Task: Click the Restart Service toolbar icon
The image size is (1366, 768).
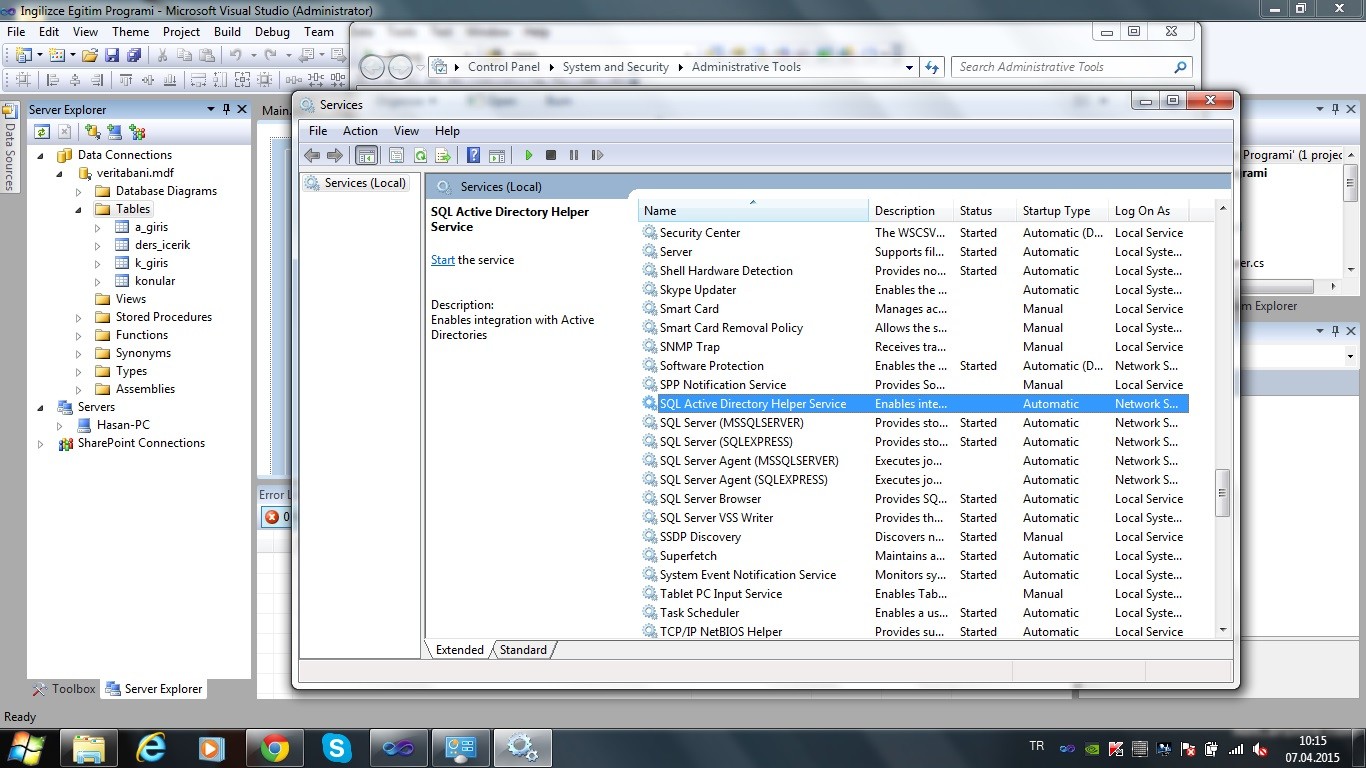Action: click(597, 155)
